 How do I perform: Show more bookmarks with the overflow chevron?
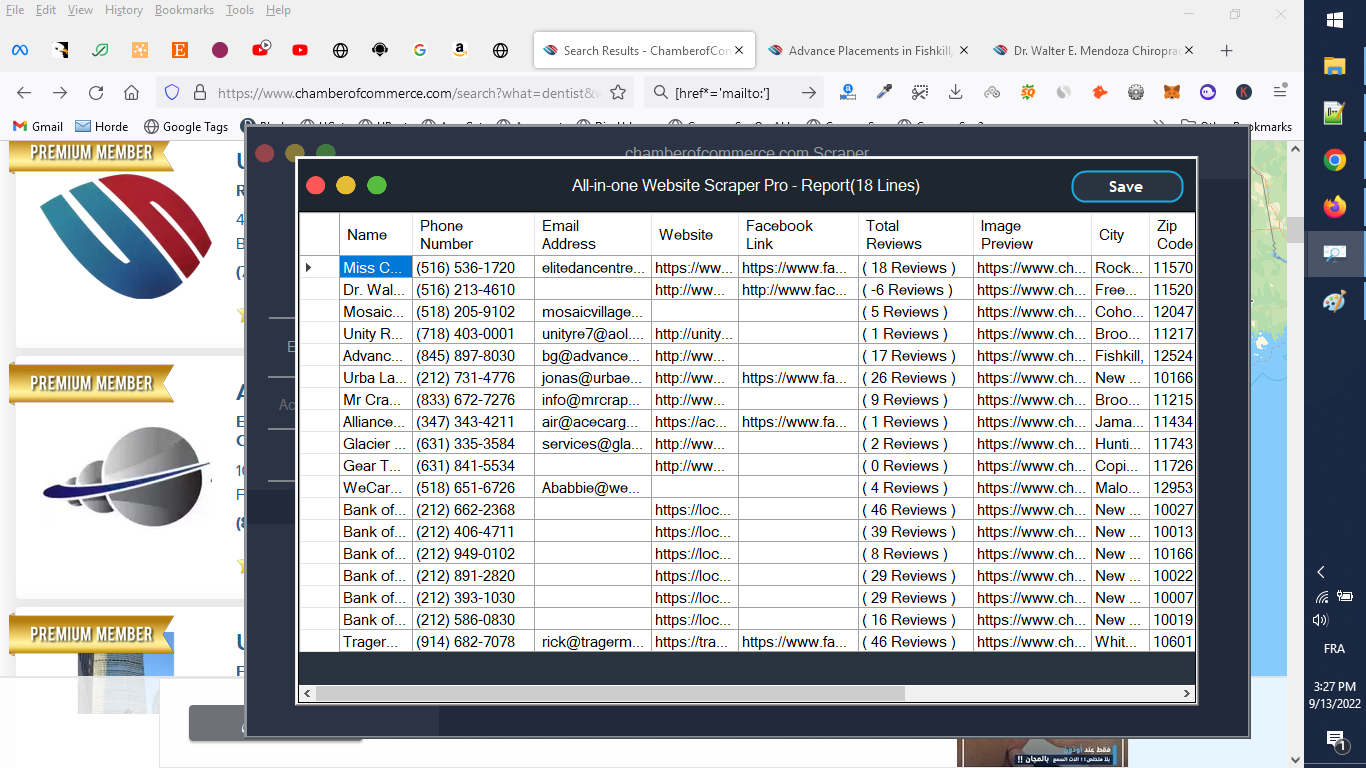1160,126
